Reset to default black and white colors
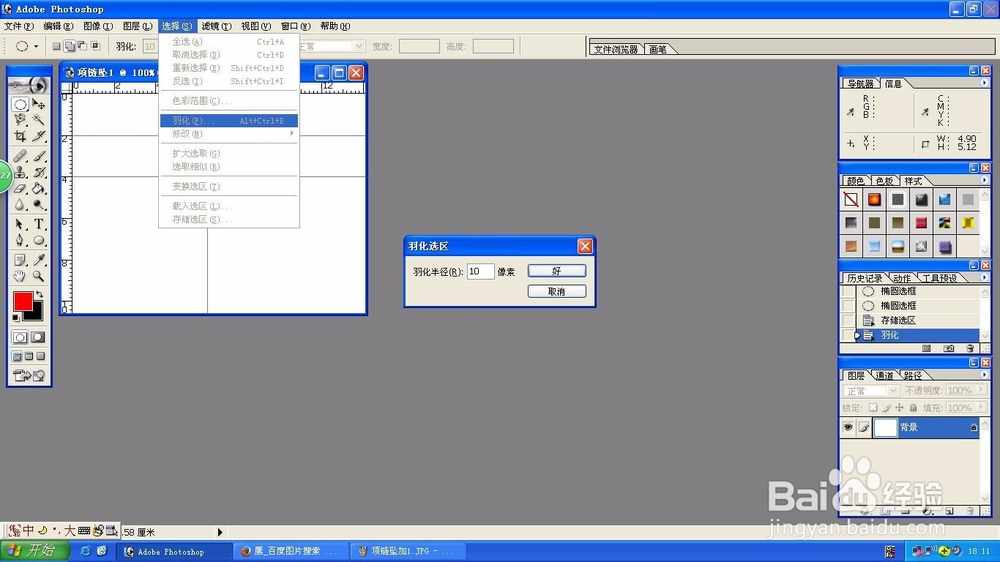The height and width of the screenshot is (562, 1000). pyautogui.click(x=16, y=318)
